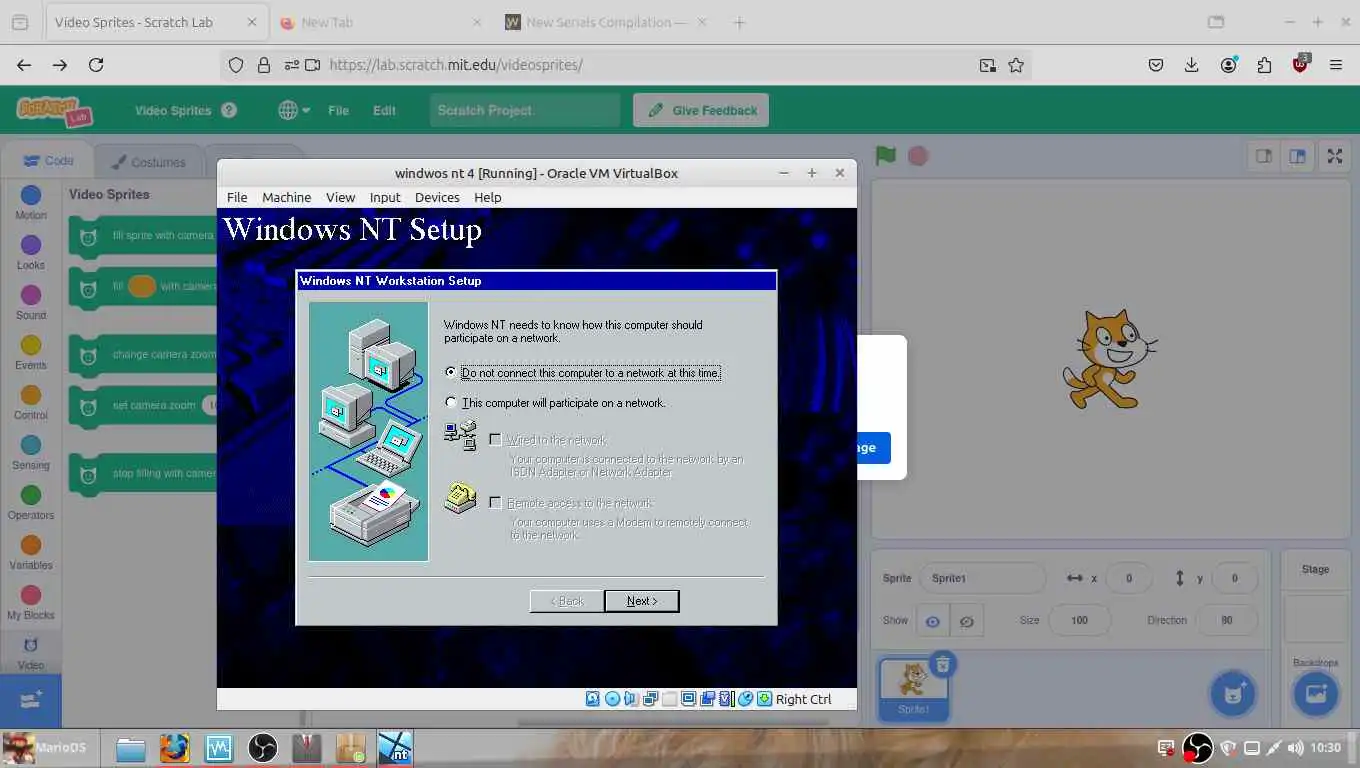Open the Scratch language globe dropdown
This screenshot has width=1360, height=768.
(294, 110)
